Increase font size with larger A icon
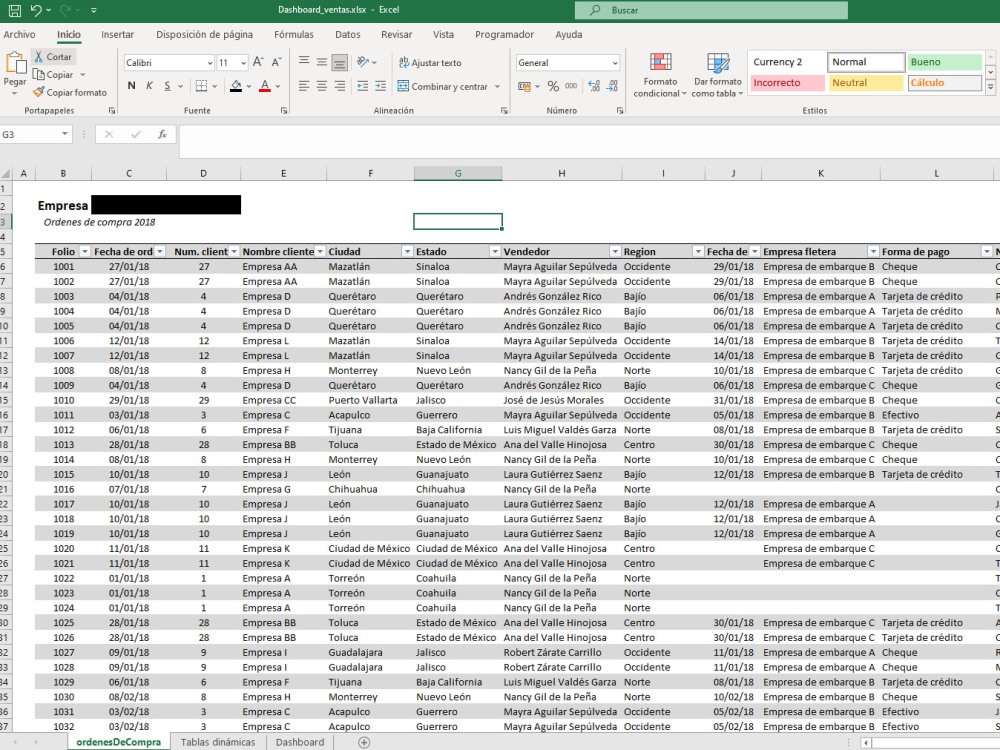Image resolution: width=1000 pixels, height=750 pixels. (x=258, y=62)
